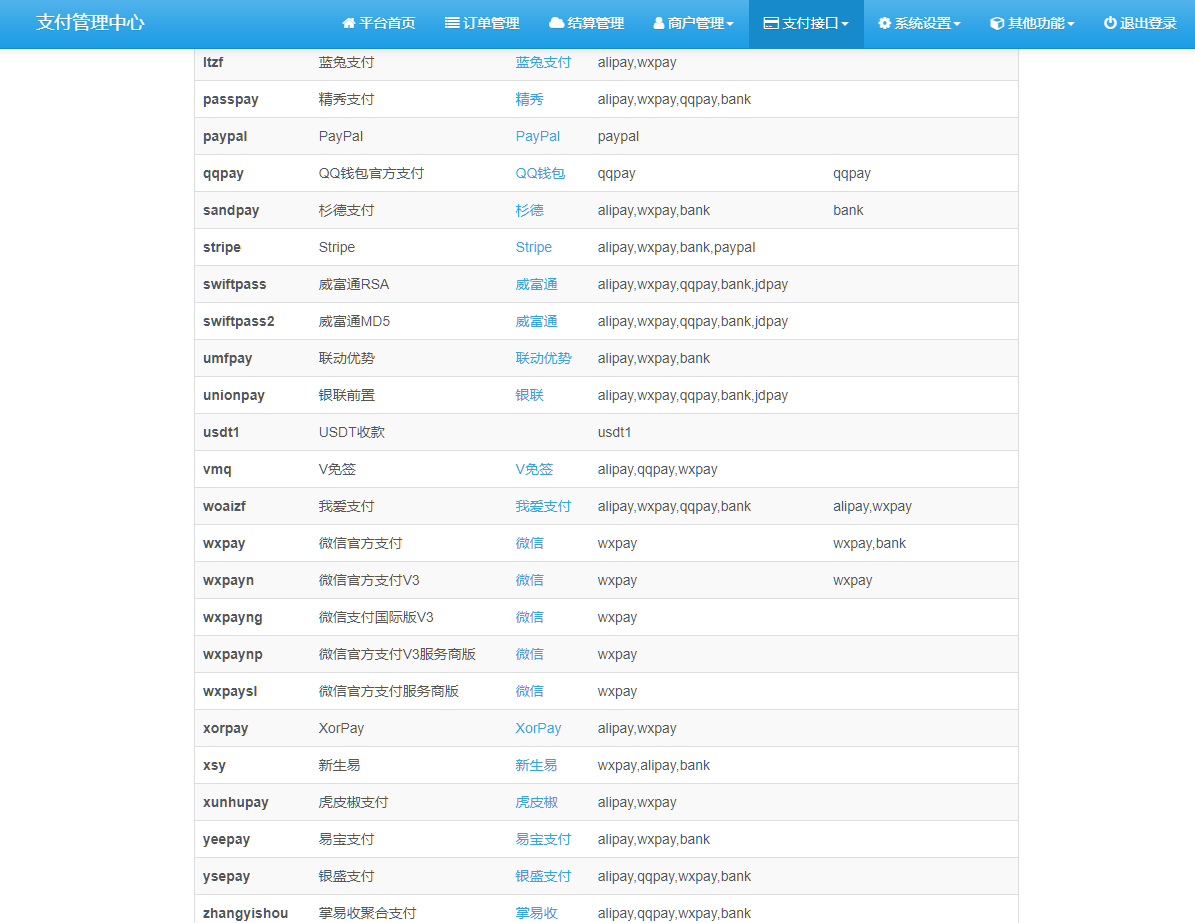Image resolution: width=1195 pixels, height=923 pixels.
Task: Open the 银联 link
Action: pyautogui.click(x=529, y=395)
